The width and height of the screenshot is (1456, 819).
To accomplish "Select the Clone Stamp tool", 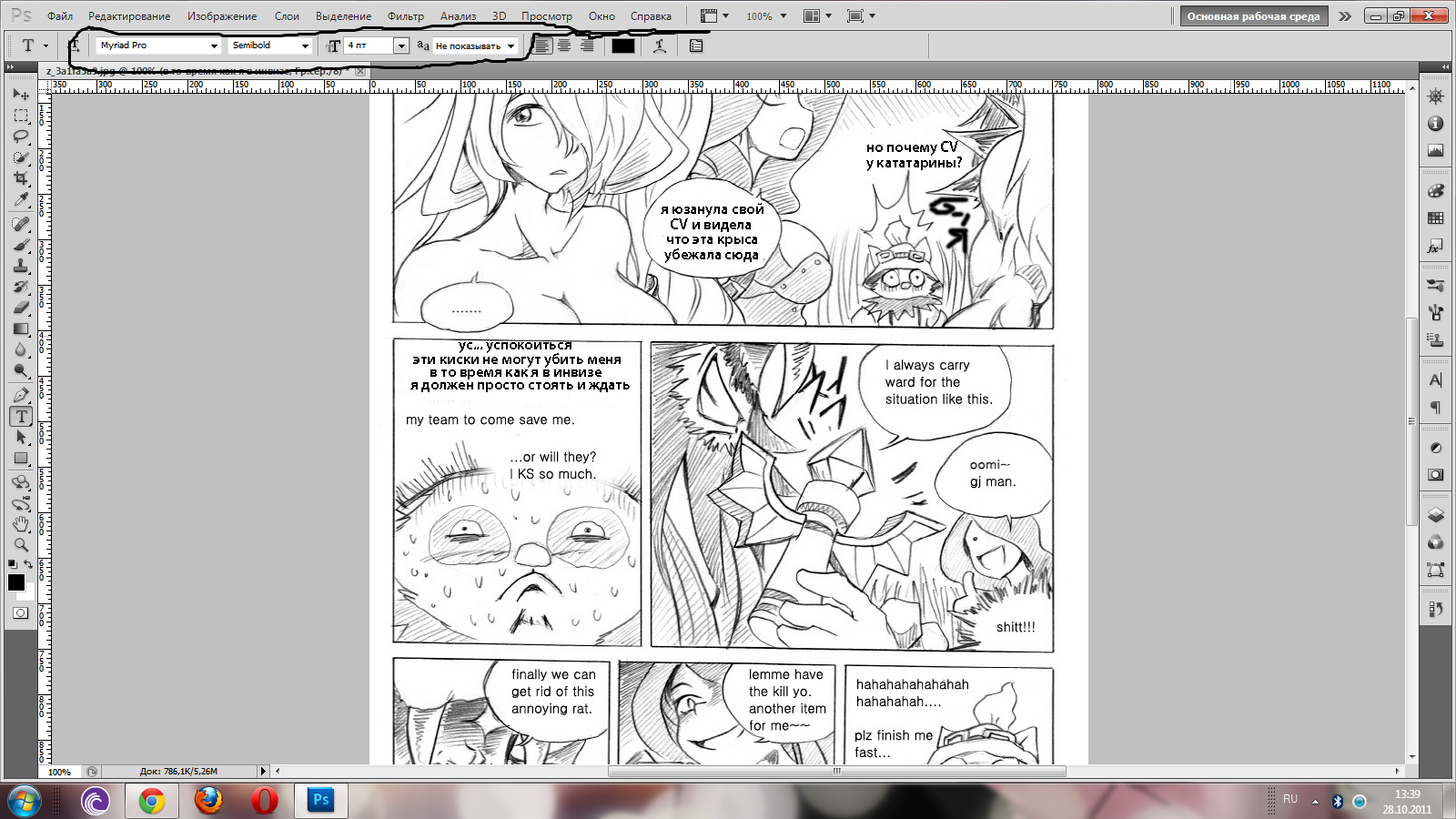I will point(21,266).
